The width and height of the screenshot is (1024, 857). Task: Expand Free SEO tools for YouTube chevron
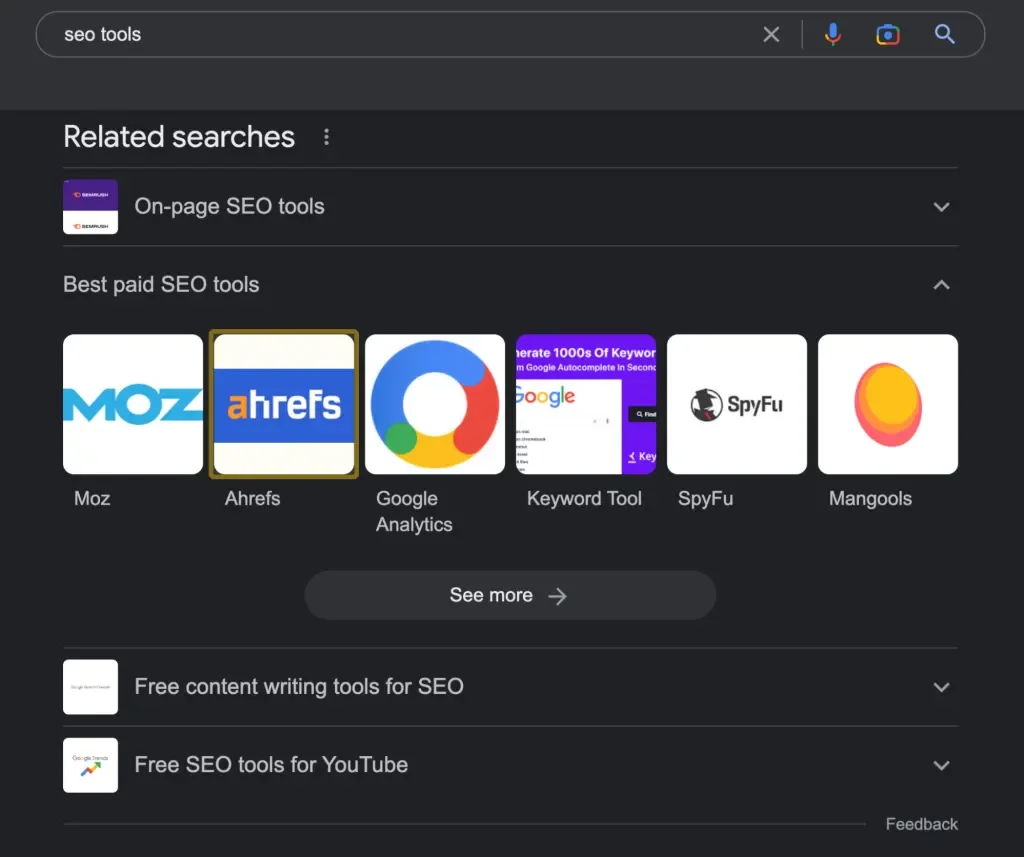(940, 765)
